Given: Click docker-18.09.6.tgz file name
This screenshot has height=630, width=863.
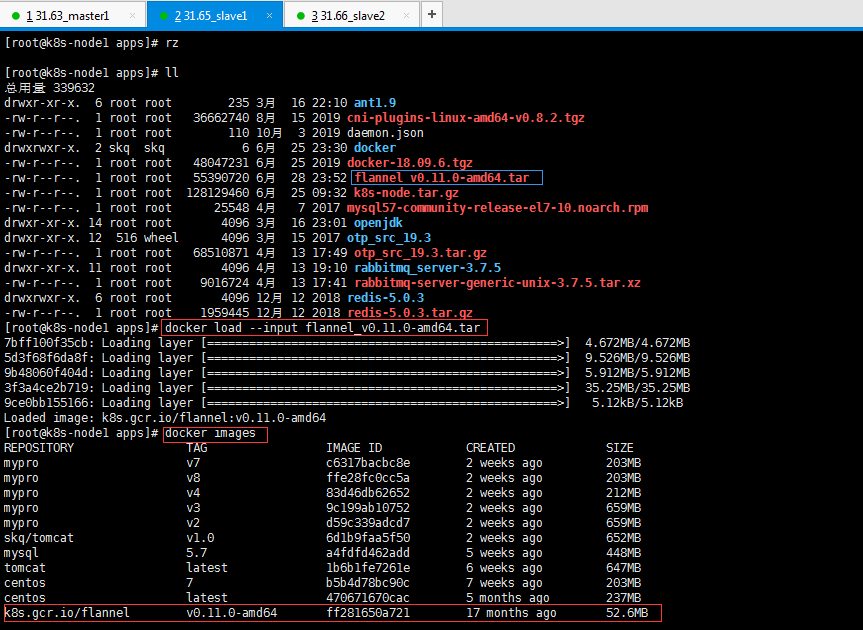Looking at the screenshot, I should [409, 163].
